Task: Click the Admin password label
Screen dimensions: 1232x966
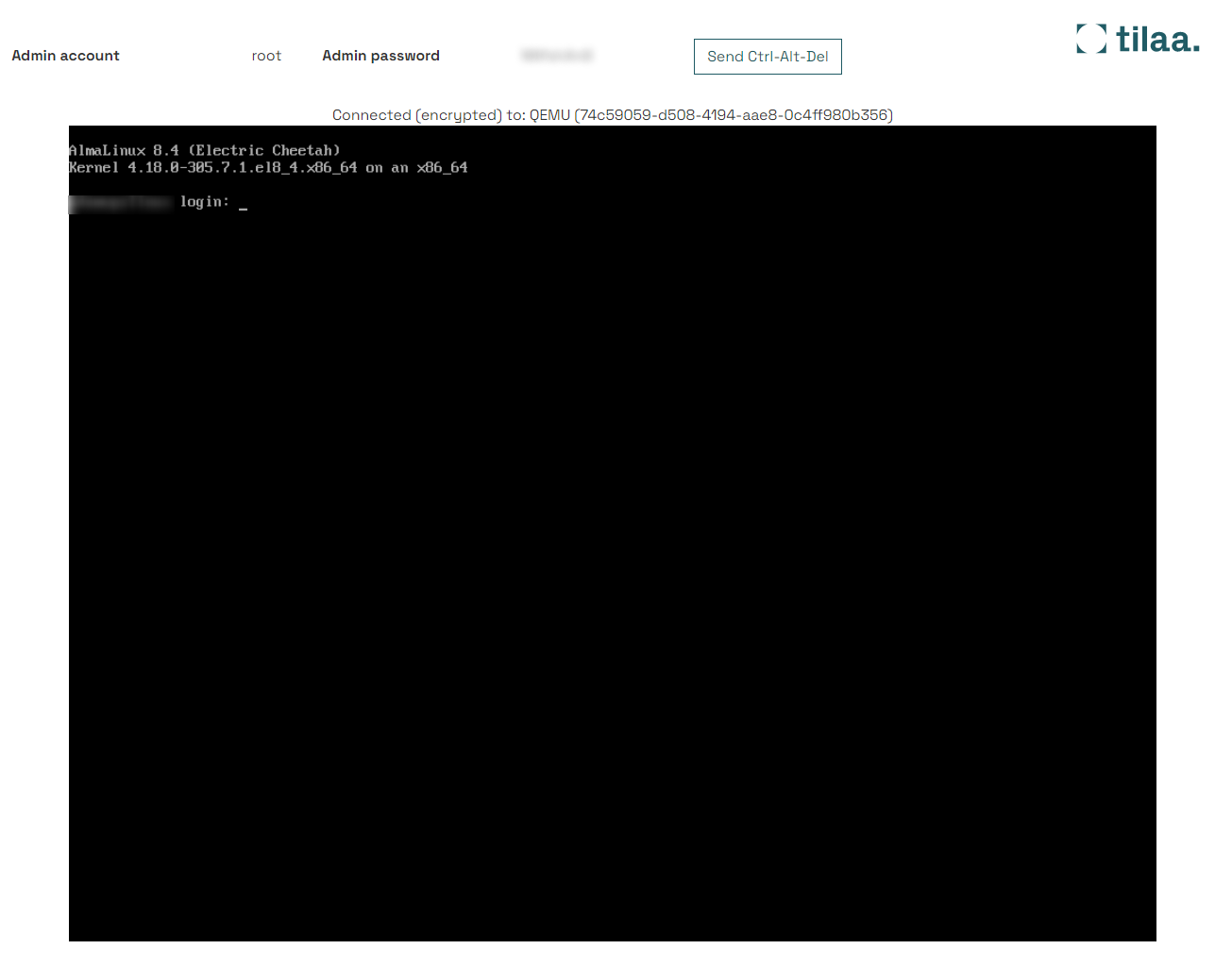Action: 380,56
